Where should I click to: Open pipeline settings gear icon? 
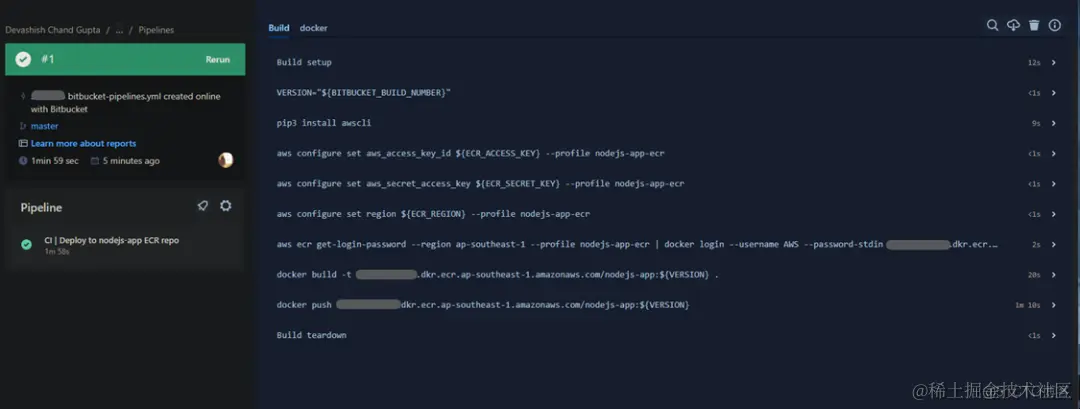point(225,206)
